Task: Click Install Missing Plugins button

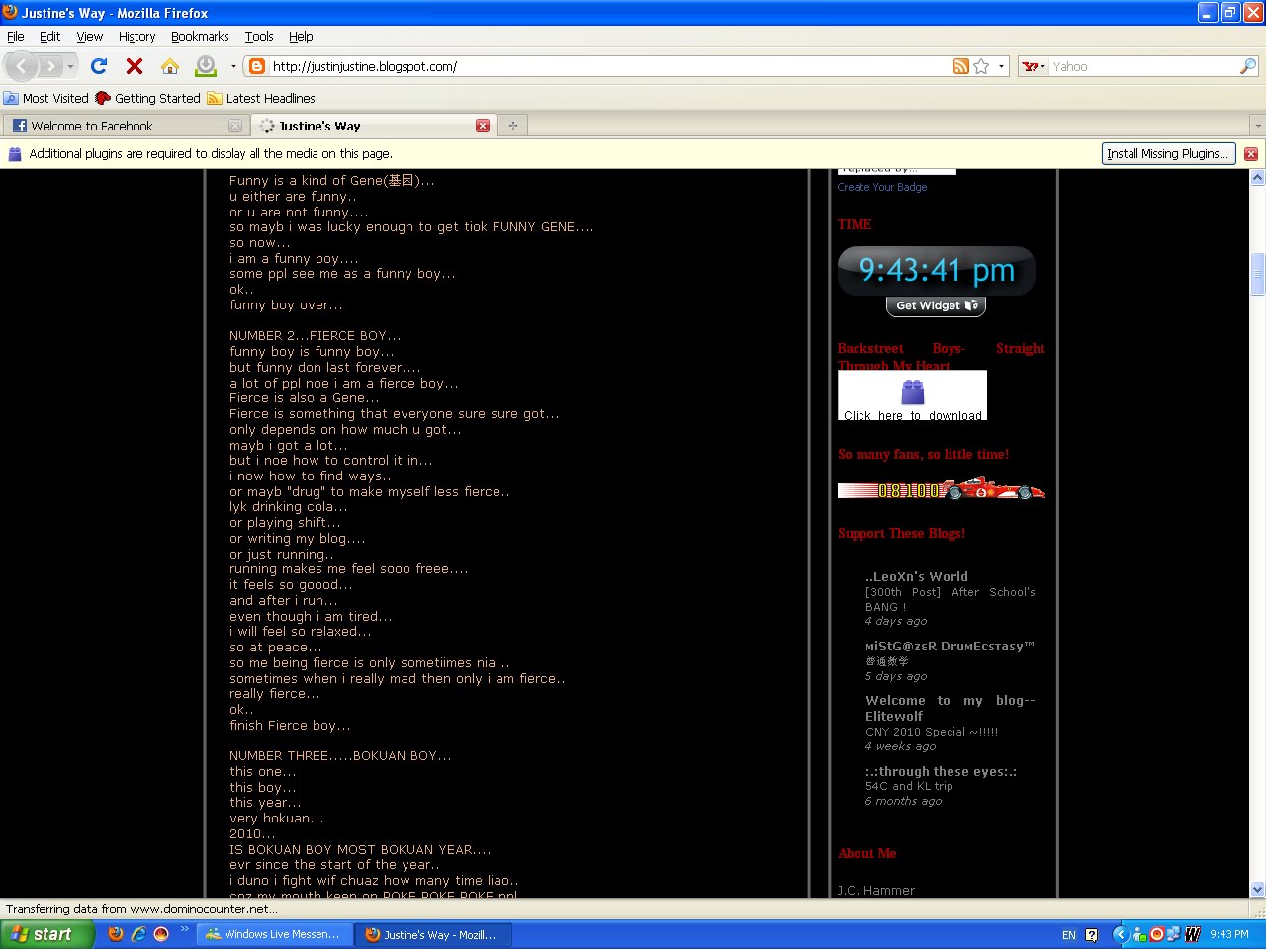Action: pyautogui.click(x=1168, y=153)
